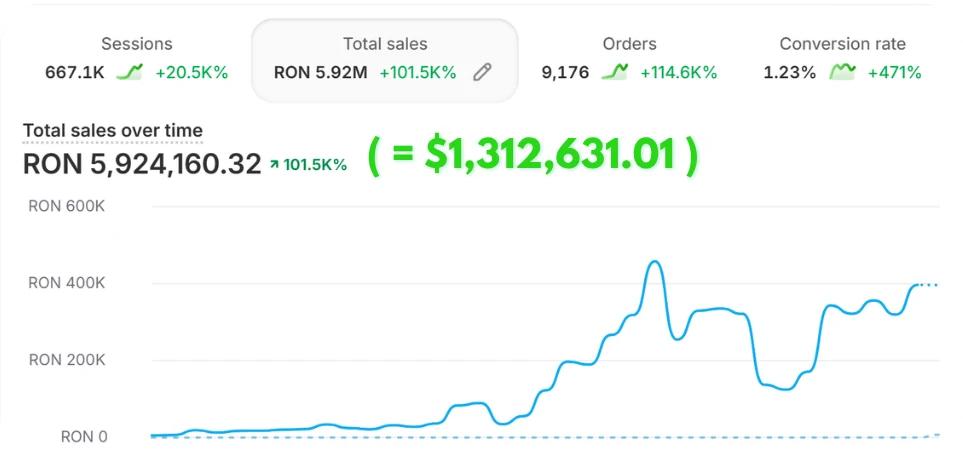Click the 667.1K sessions value

[x=75, y=72]
